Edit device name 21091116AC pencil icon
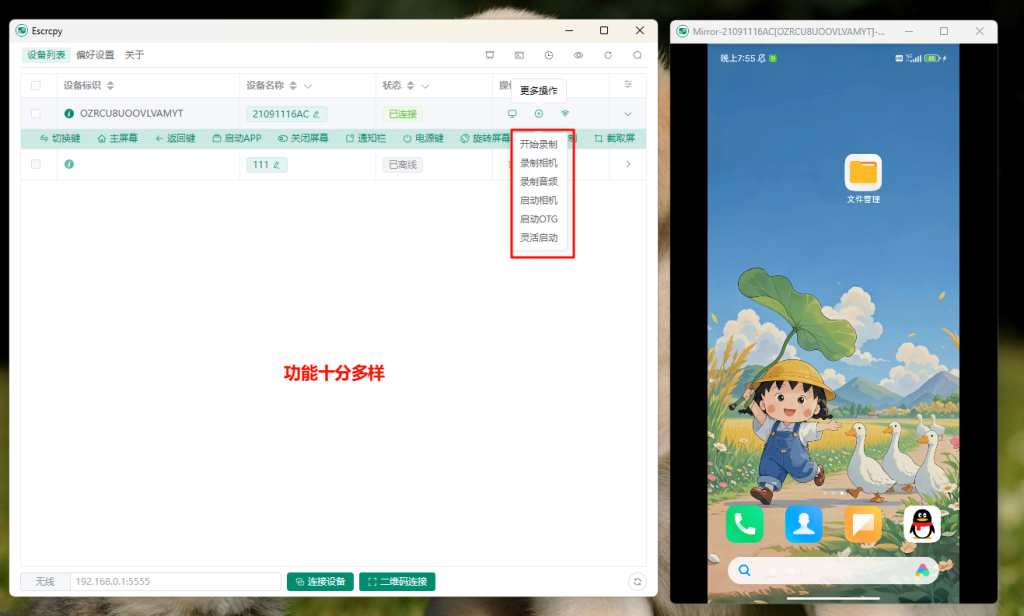Image resolution: width=1024 pixels, height=616 pixels. (x=317, y=114)
